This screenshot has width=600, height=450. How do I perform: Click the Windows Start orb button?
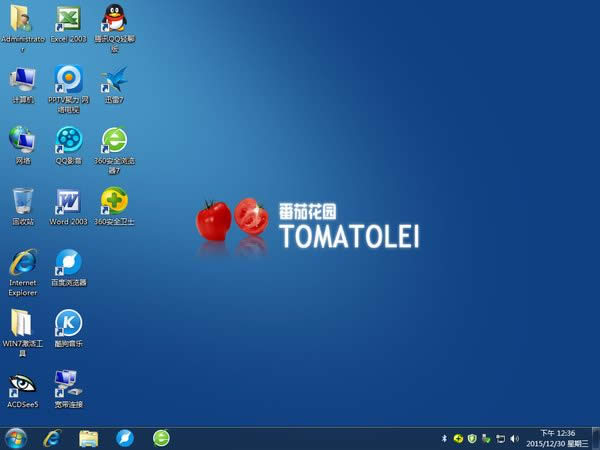coord(16,438)
